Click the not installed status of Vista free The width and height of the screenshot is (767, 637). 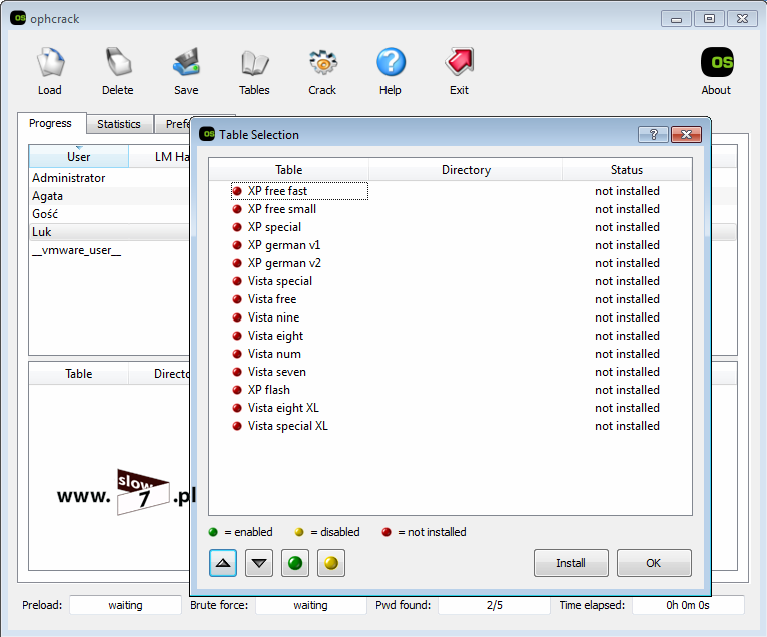(x=627, y=299)
